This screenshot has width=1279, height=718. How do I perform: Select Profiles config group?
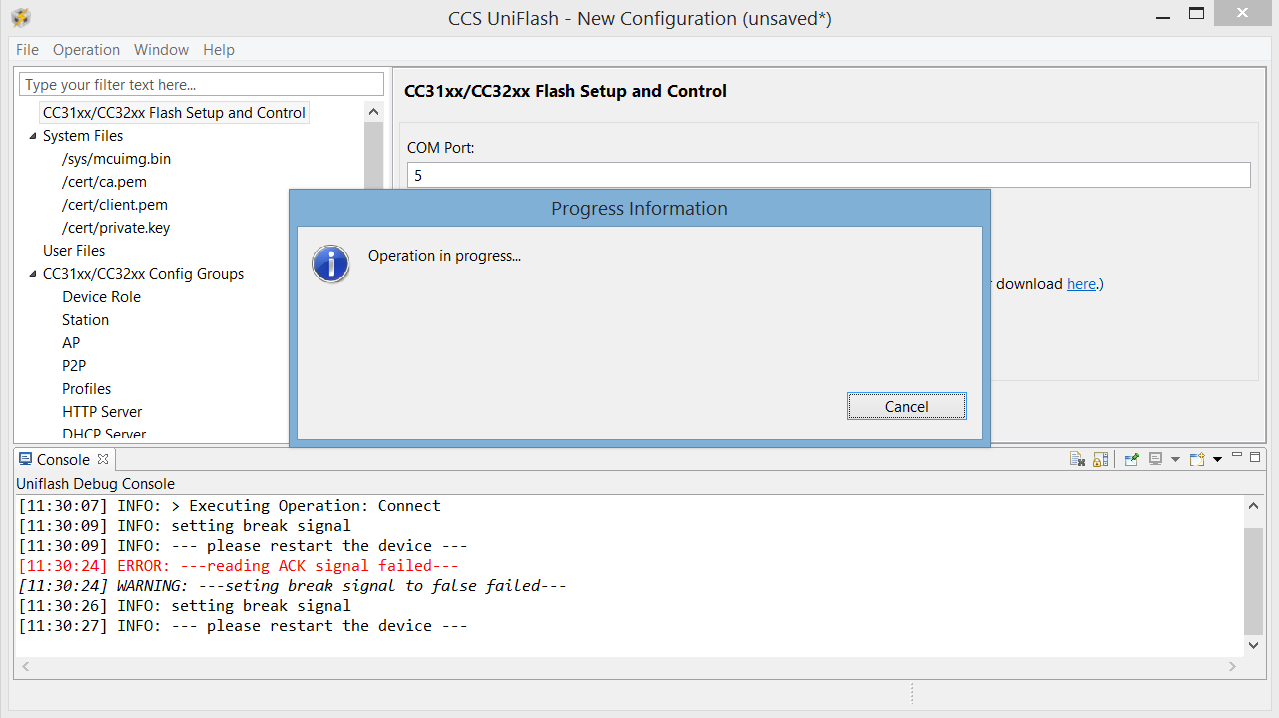pos(87,389)
